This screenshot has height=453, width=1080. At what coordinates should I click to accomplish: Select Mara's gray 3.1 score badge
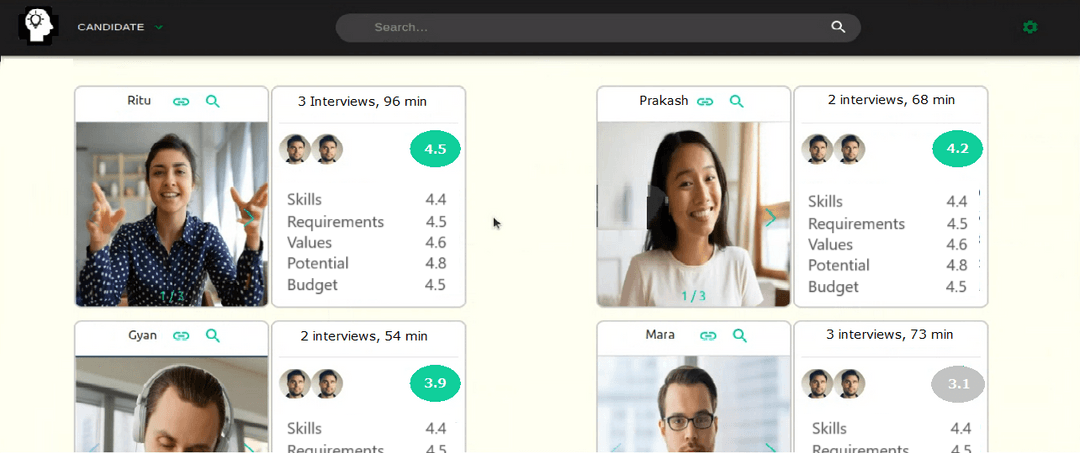958,384
